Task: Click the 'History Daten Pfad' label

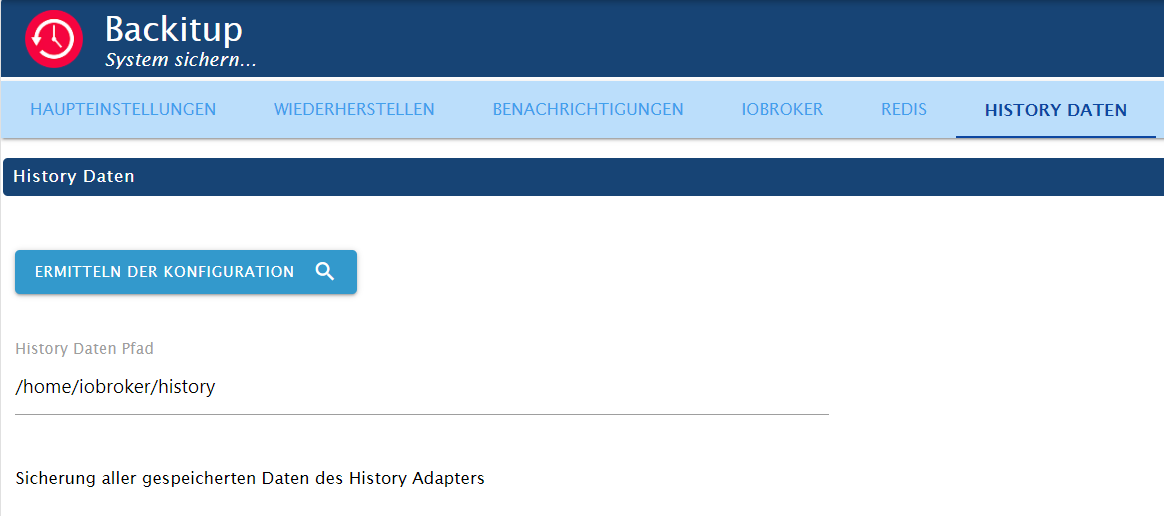Action: pos(85,348)
